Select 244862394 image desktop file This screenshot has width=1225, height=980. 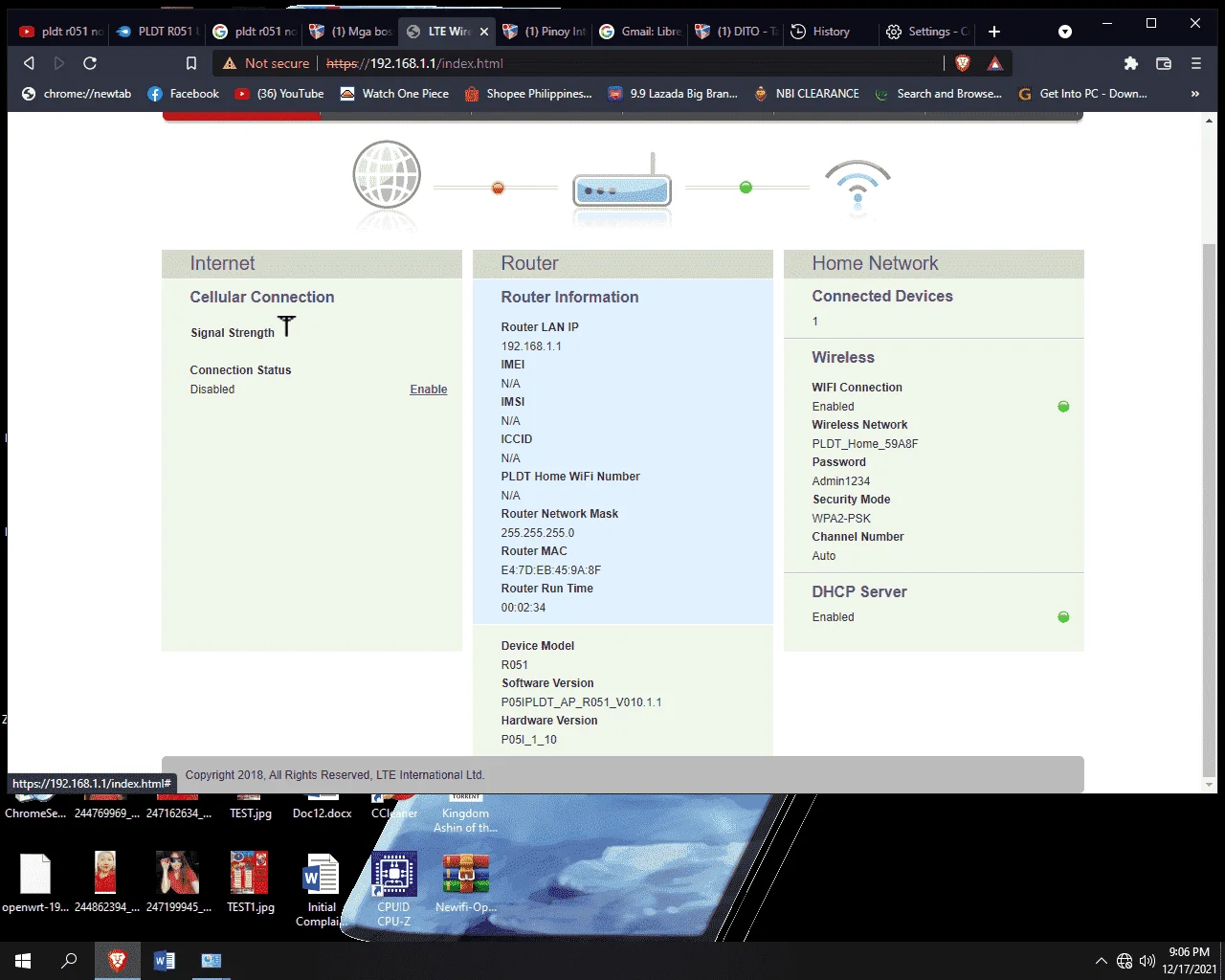pyautogui.click(x=106, y=882)
